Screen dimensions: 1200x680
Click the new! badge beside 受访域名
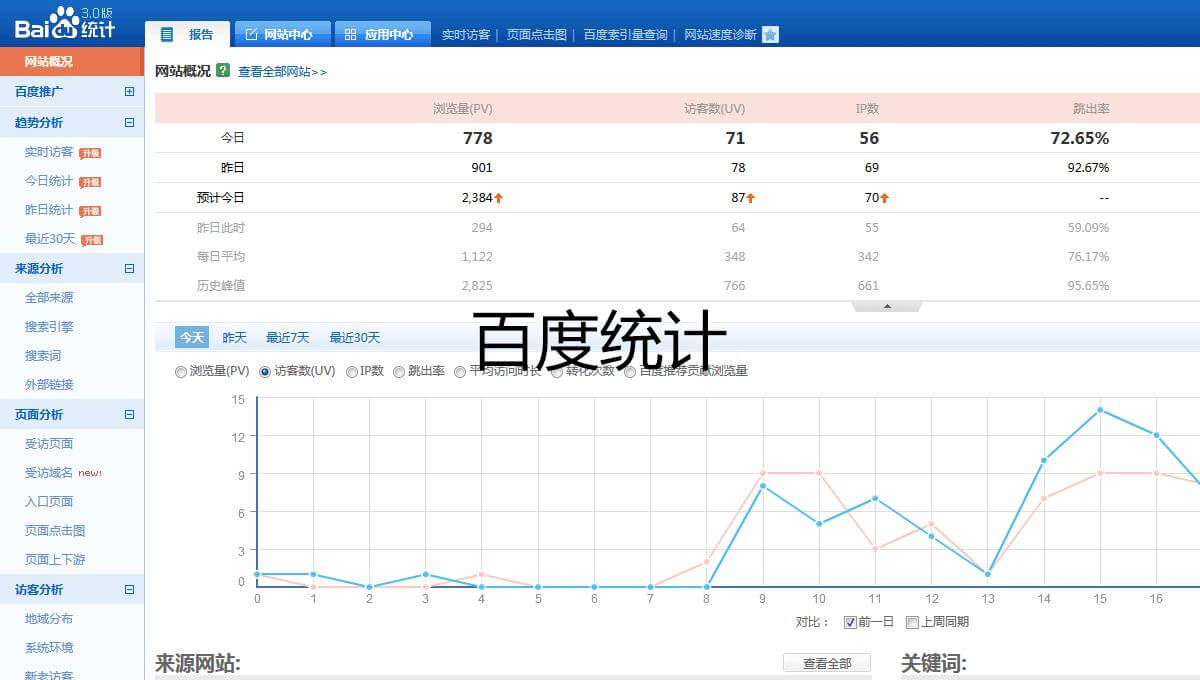(x=90, y=473)
